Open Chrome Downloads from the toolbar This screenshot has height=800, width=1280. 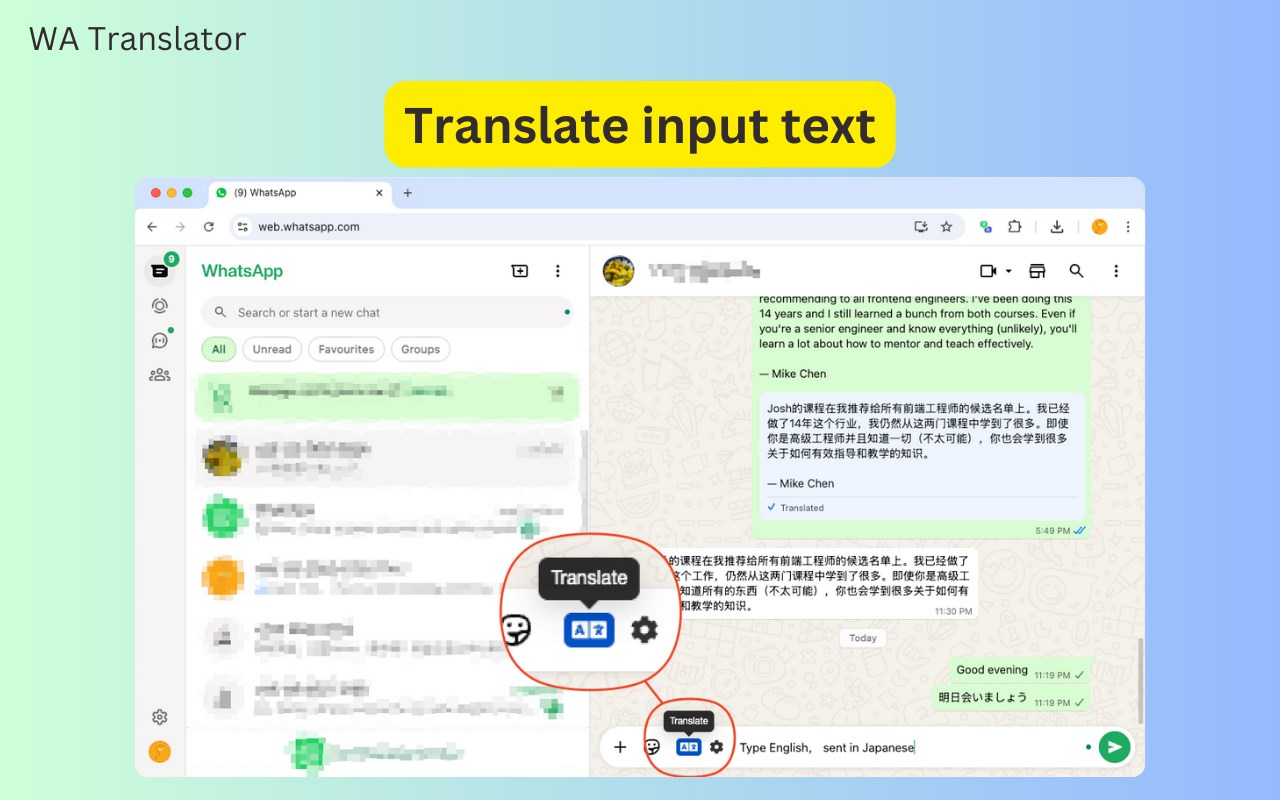click(1056, 227)
